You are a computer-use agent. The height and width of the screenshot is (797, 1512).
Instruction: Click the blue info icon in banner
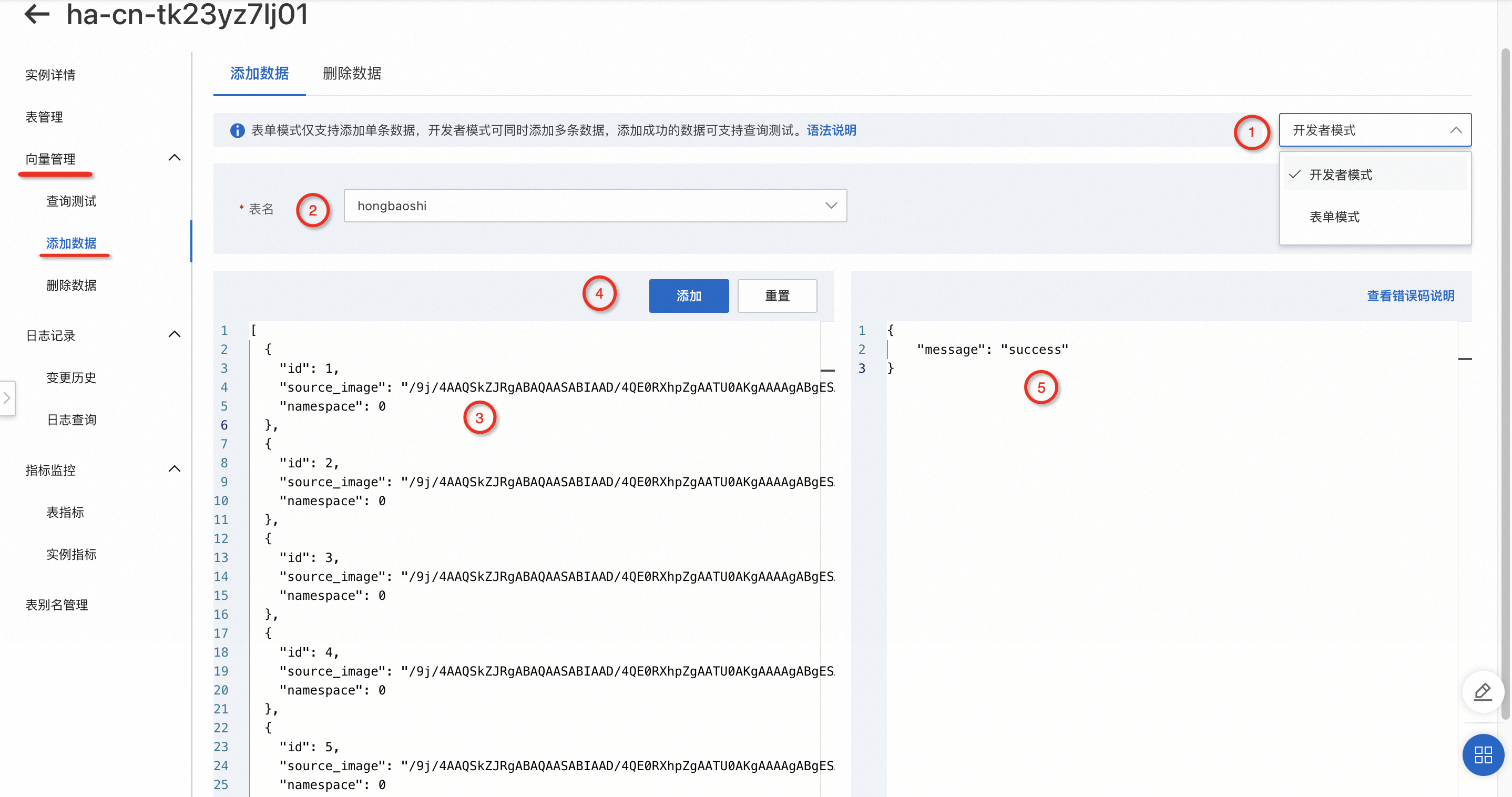click(237, 130)
